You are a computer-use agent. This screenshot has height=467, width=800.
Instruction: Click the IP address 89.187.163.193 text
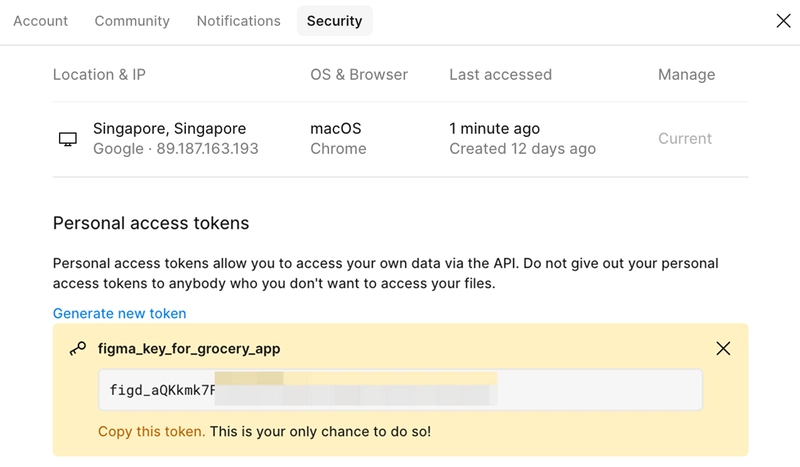[x=208, y=149]
